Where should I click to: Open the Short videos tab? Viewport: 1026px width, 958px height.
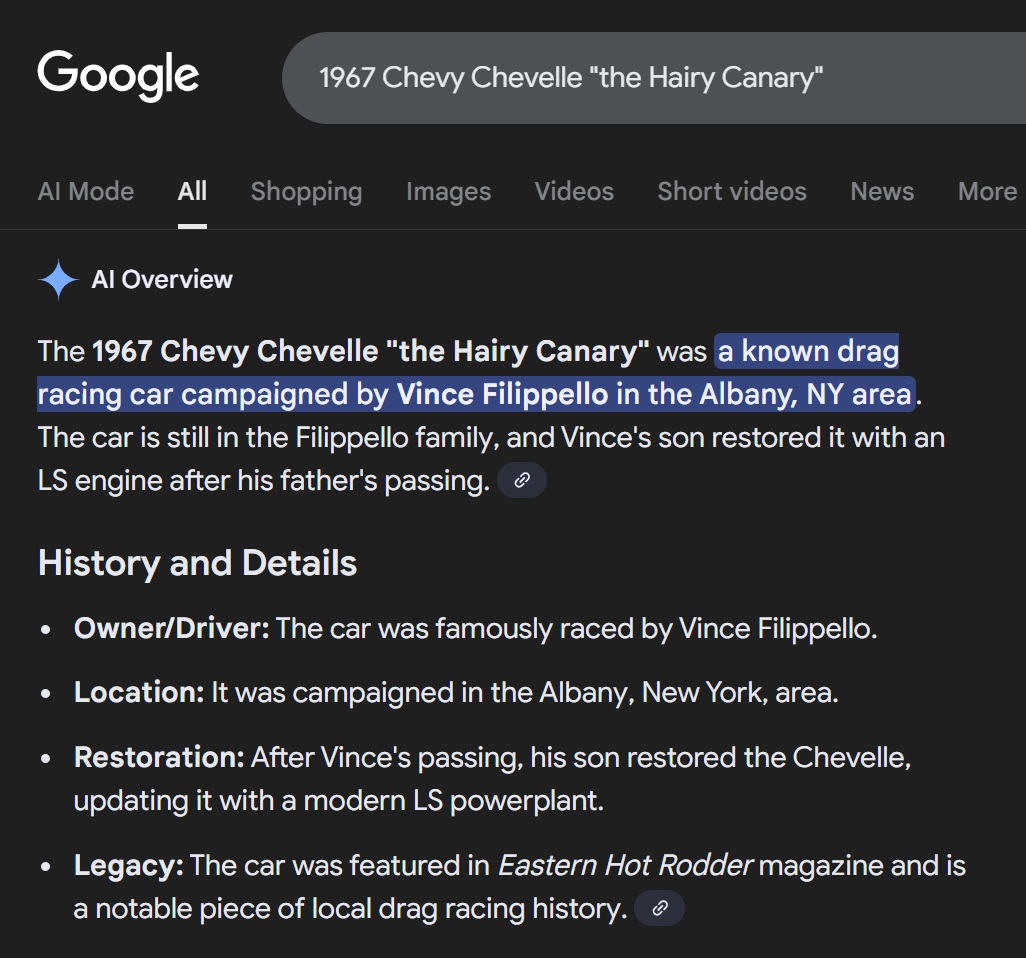tap(731, 192)
